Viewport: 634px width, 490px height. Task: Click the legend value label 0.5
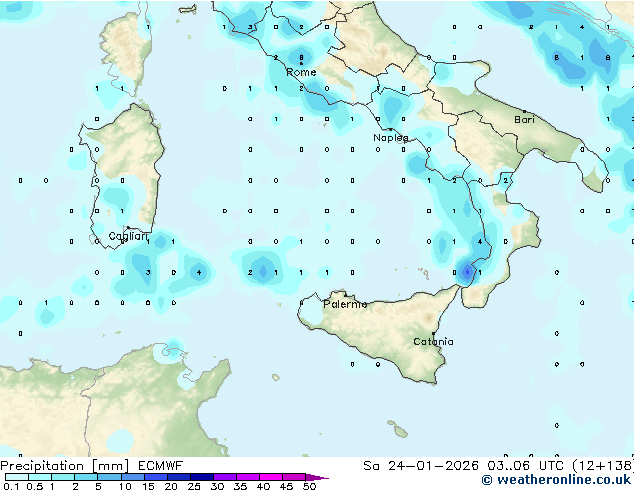point(35,486)
